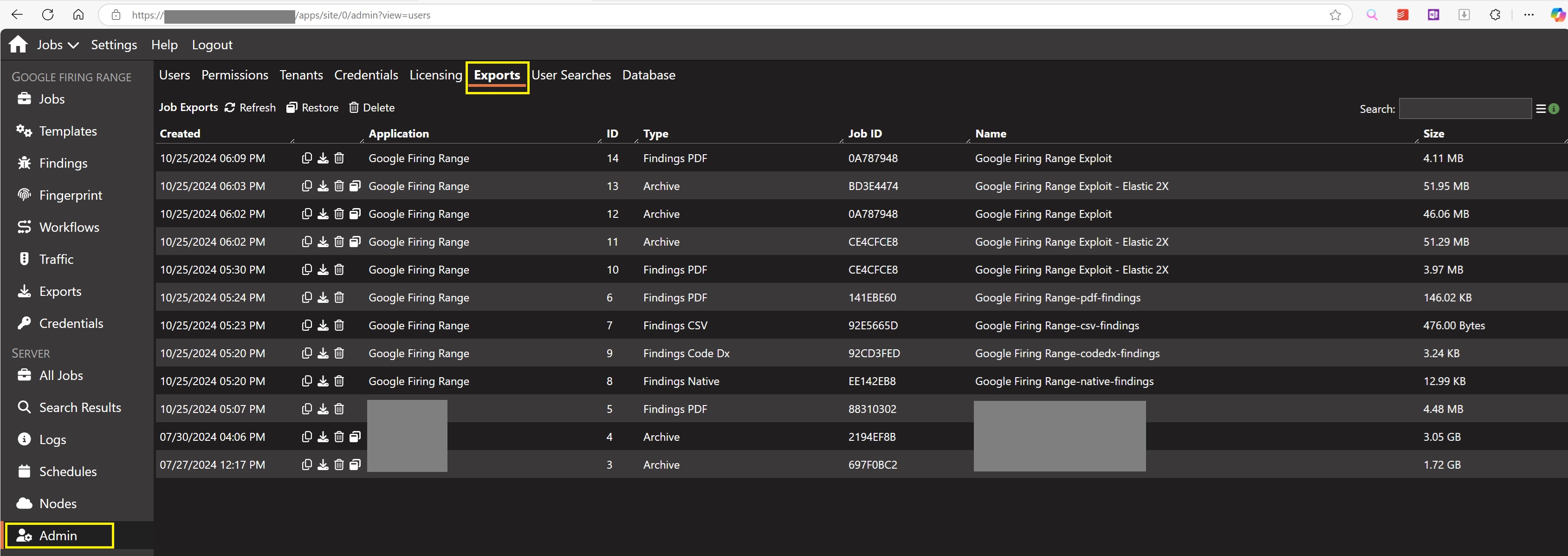Sort by the Size column header
Screen dimensions: 1568x556
(1433, 134)
